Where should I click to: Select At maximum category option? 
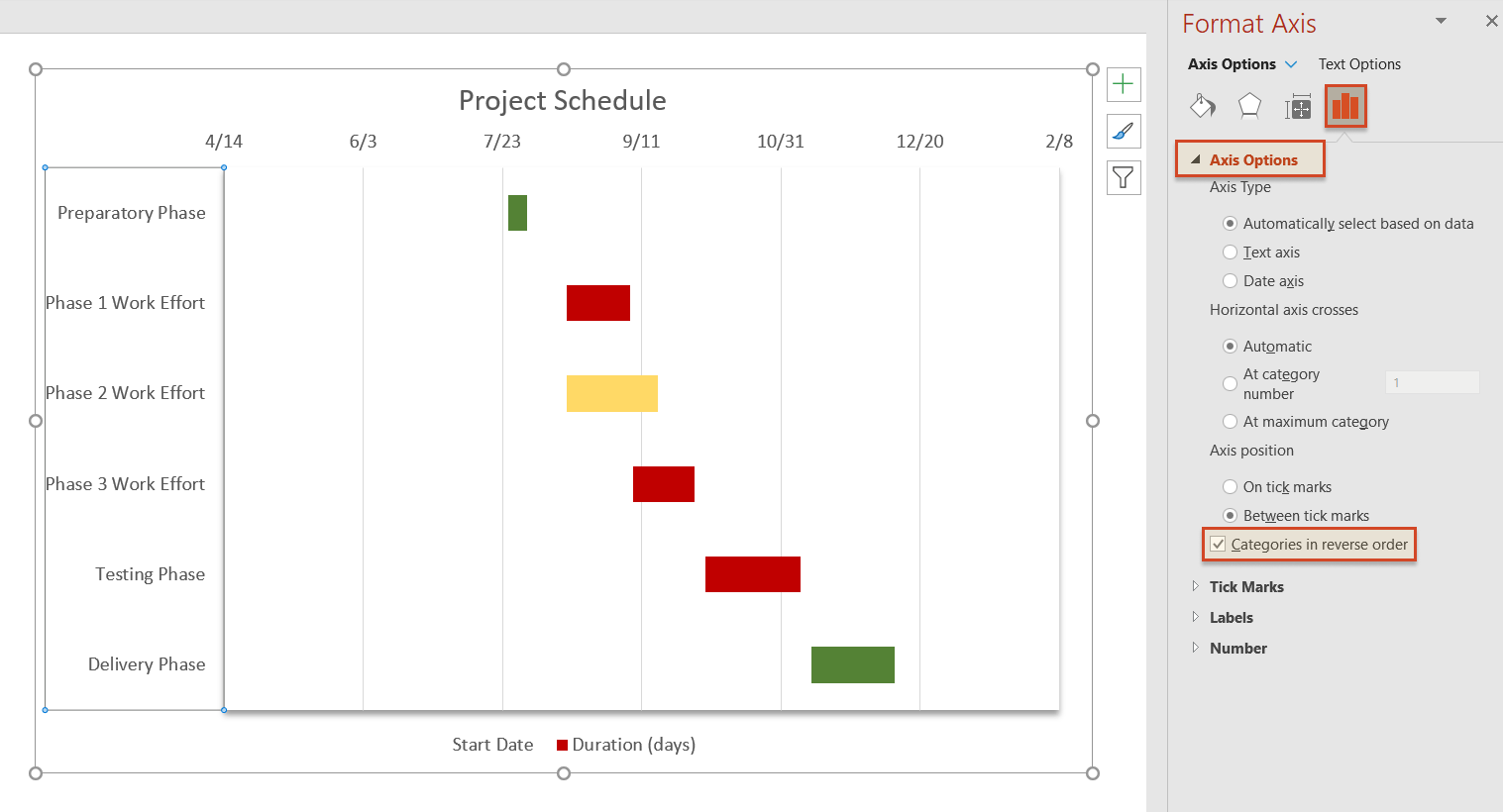tap(1231, 422)
